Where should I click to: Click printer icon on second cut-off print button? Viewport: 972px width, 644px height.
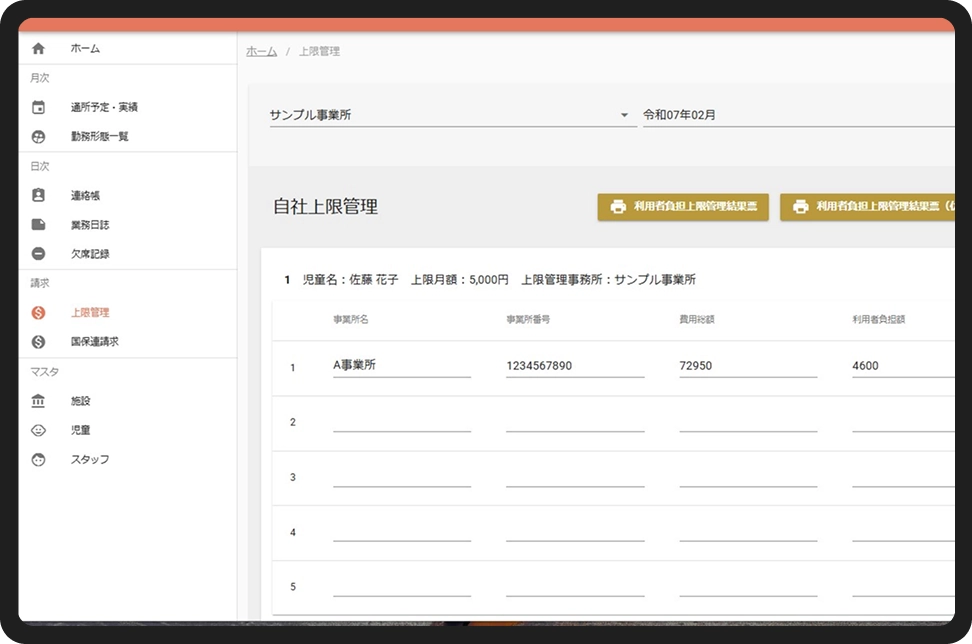coord(801,206)
